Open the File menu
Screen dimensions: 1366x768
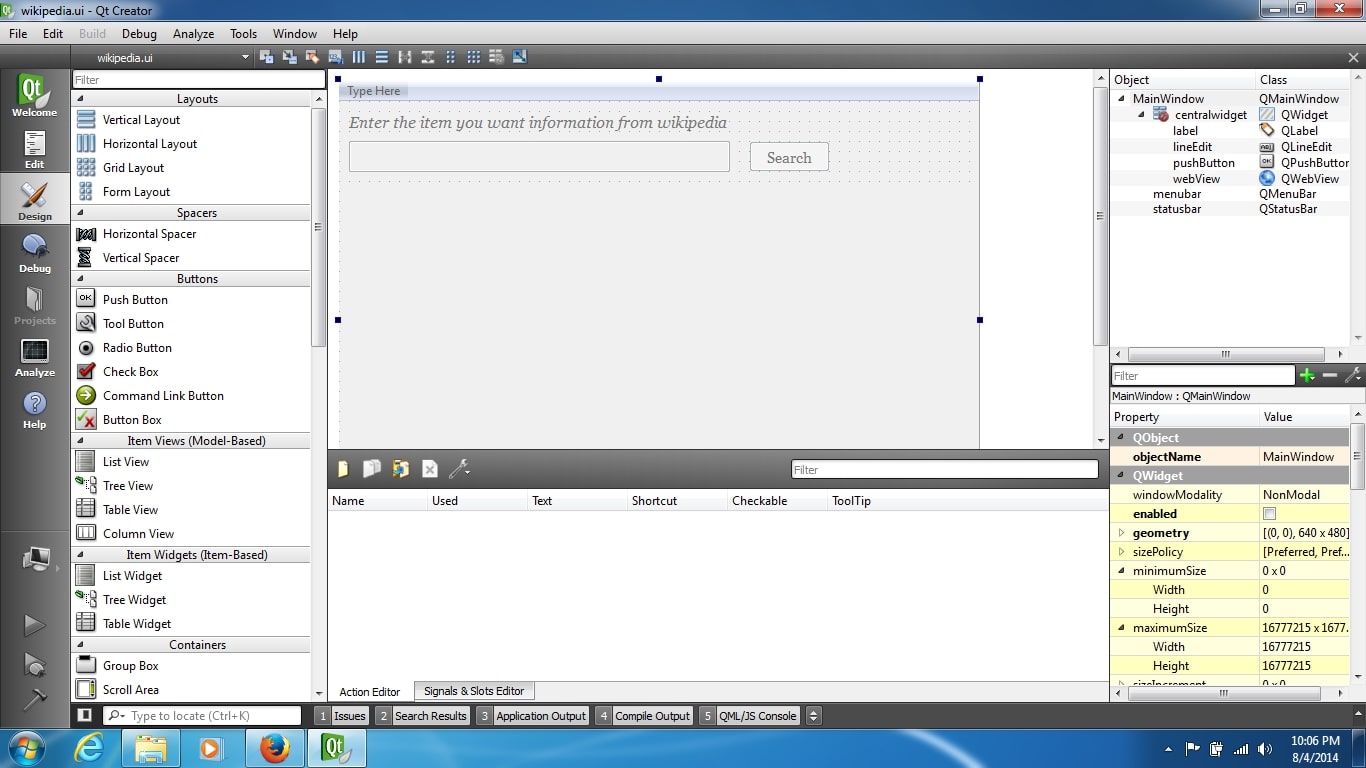[x=18, y=33]
